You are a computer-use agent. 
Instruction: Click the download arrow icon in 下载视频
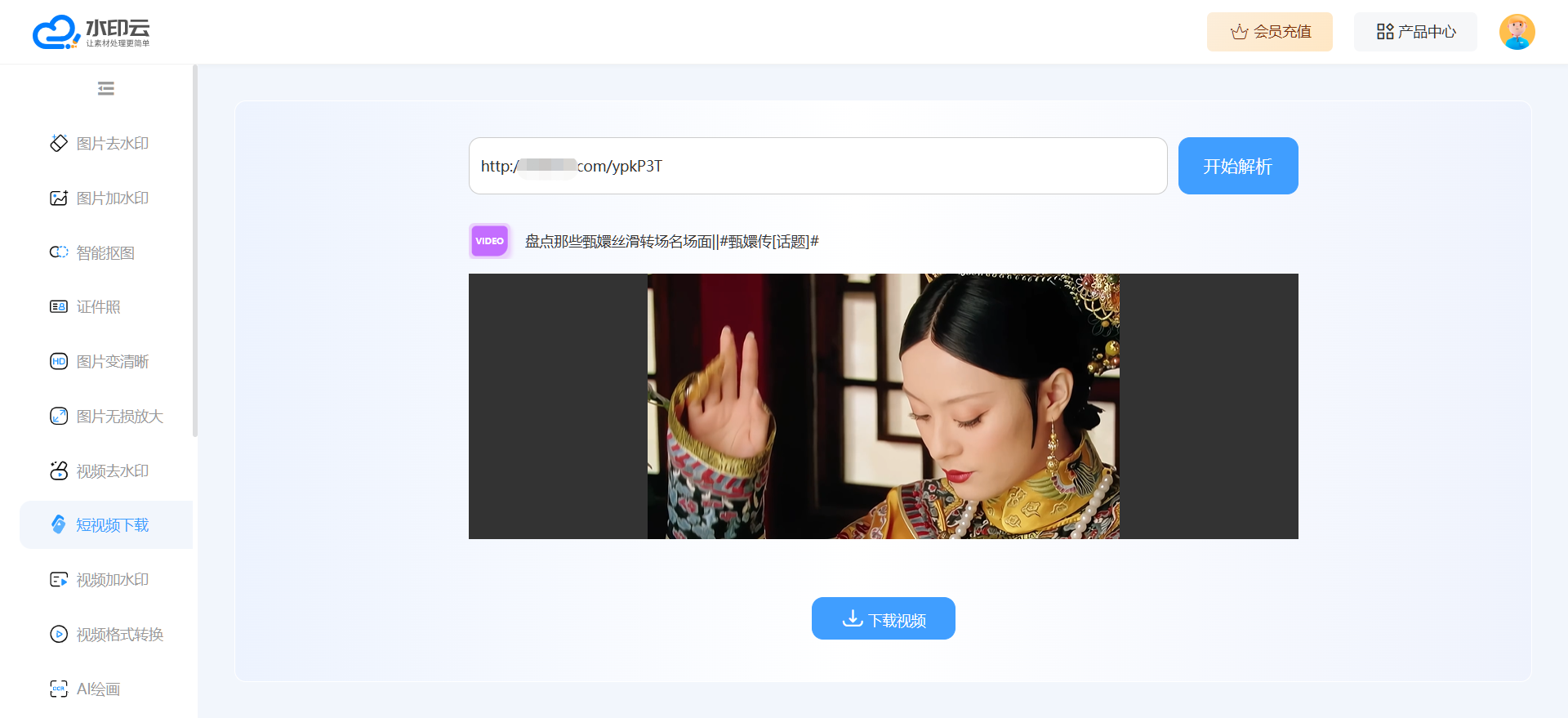click(853, 618)
